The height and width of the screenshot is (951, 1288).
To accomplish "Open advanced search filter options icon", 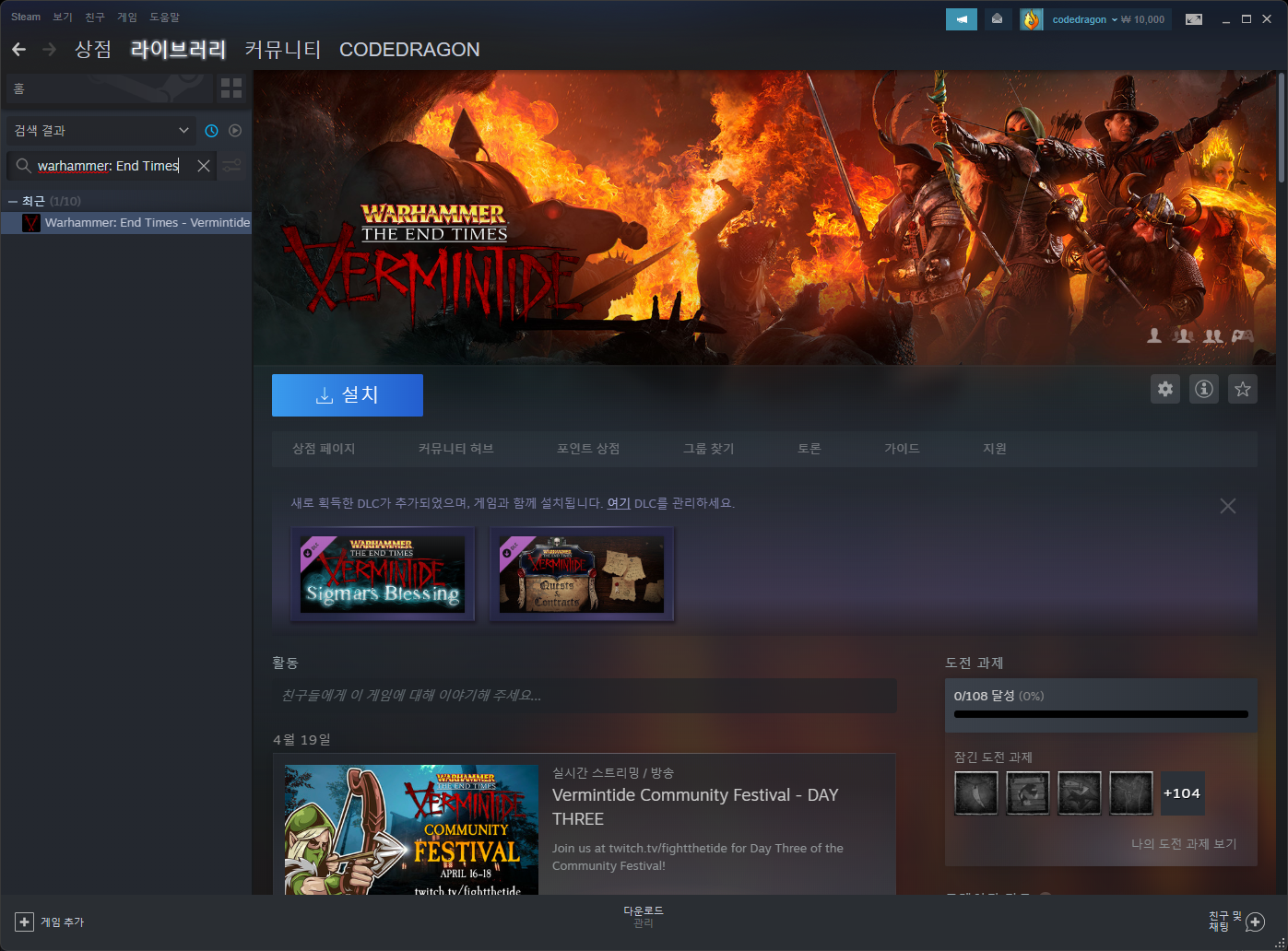I will pyautogui.click(x=231, y=166).
